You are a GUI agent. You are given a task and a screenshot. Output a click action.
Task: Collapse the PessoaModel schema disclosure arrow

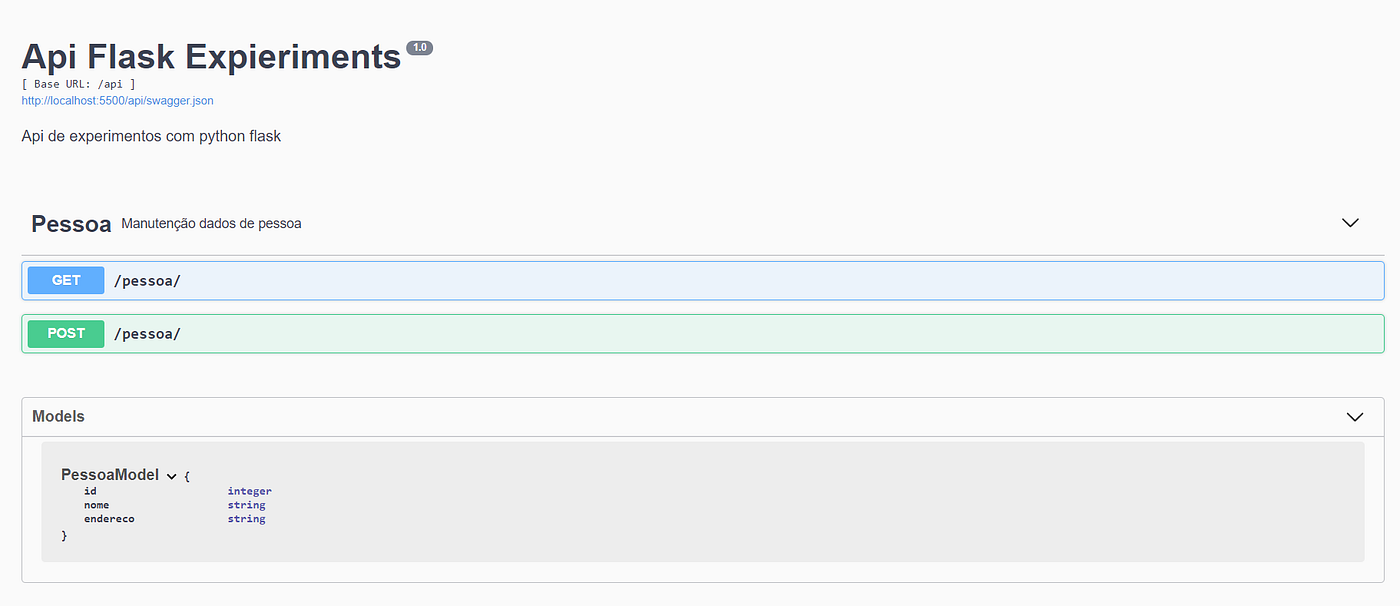[171, 474]
